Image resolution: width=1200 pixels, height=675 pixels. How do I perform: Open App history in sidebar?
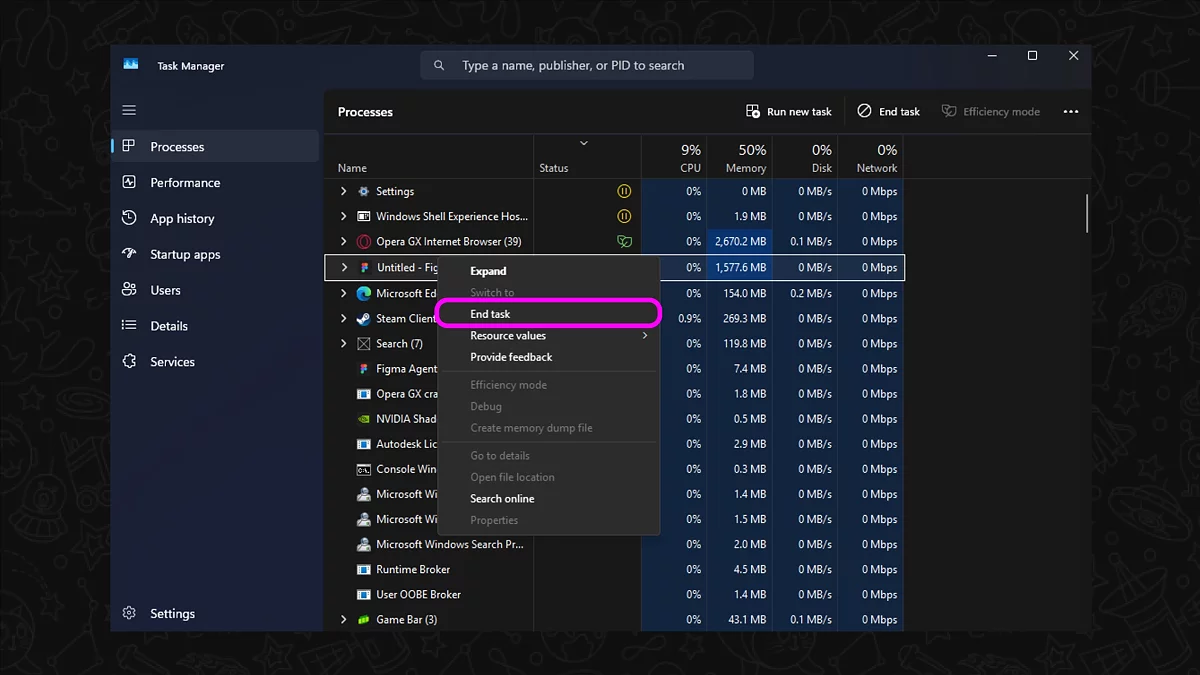pos(181,219)
